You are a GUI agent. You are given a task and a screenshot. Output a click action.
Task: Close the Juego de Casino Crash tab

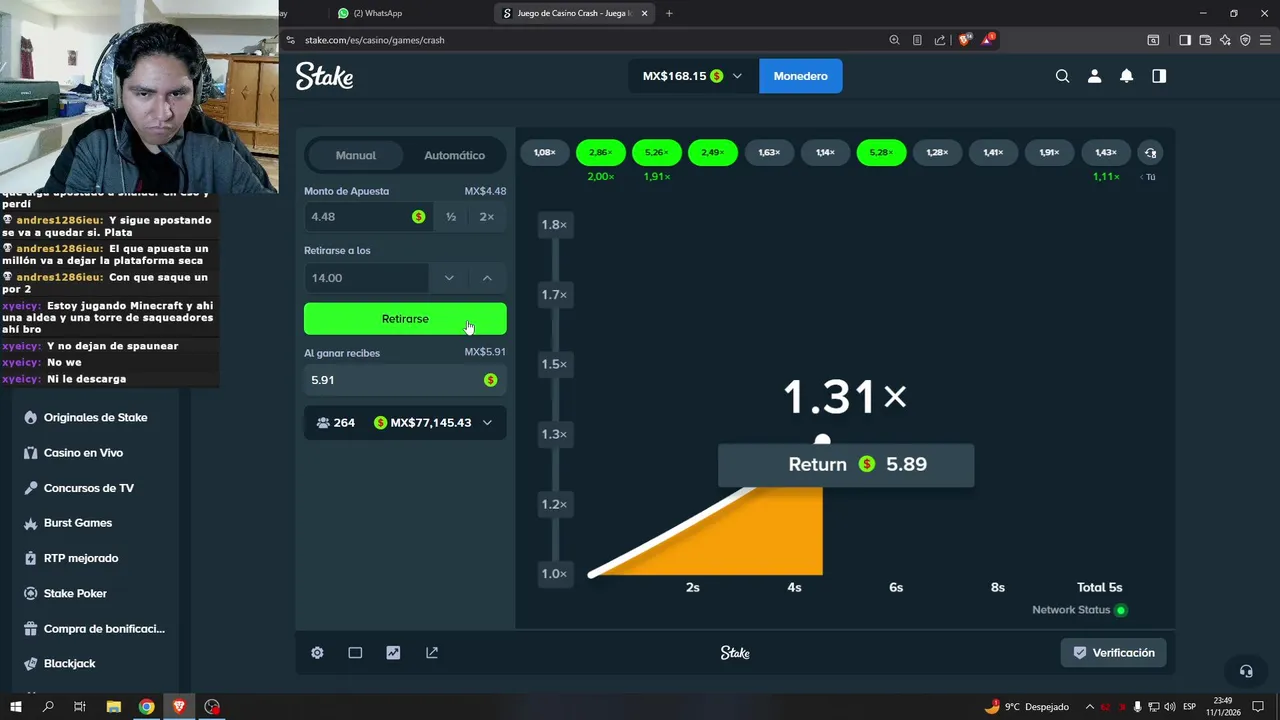644,13
